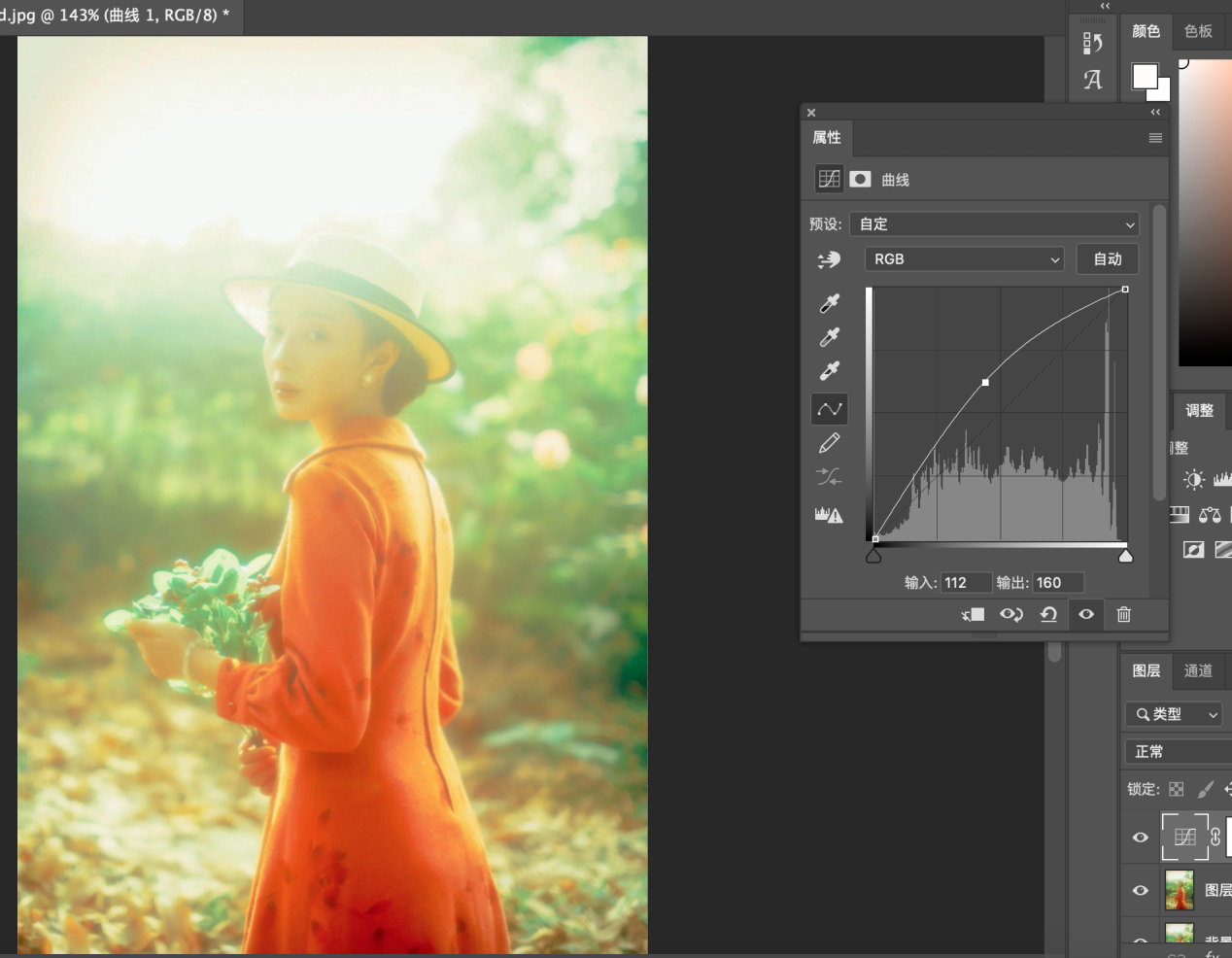Click the lock transparent pixels icon

coord(1177,789)
